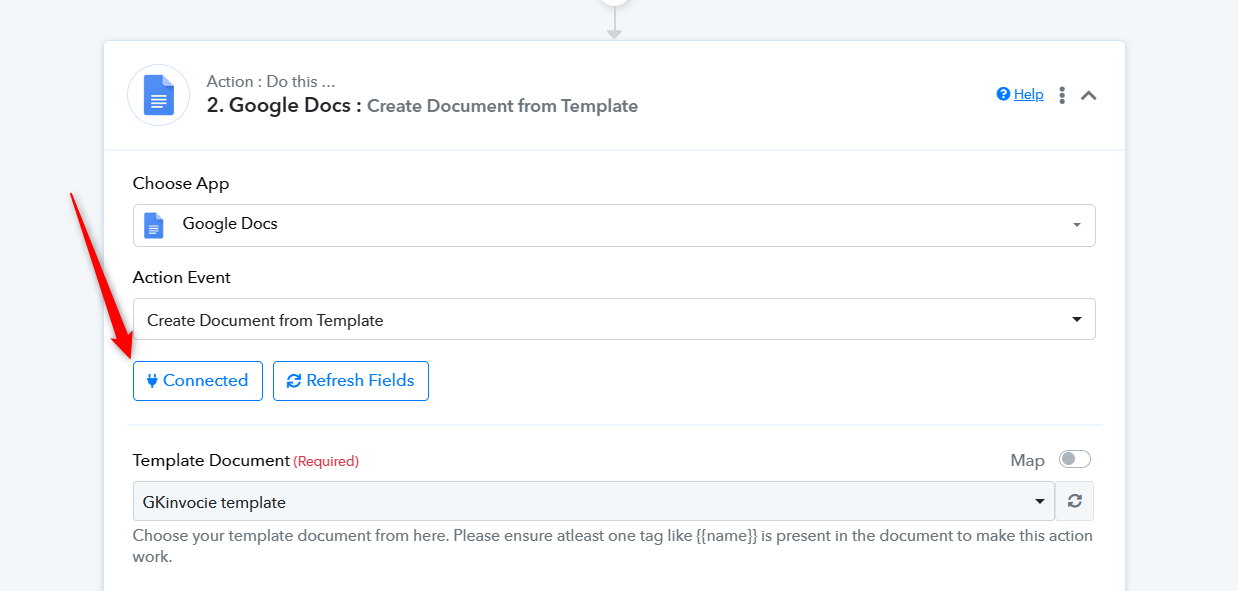Refresh the Template Document list icon

click(1075, 501)
